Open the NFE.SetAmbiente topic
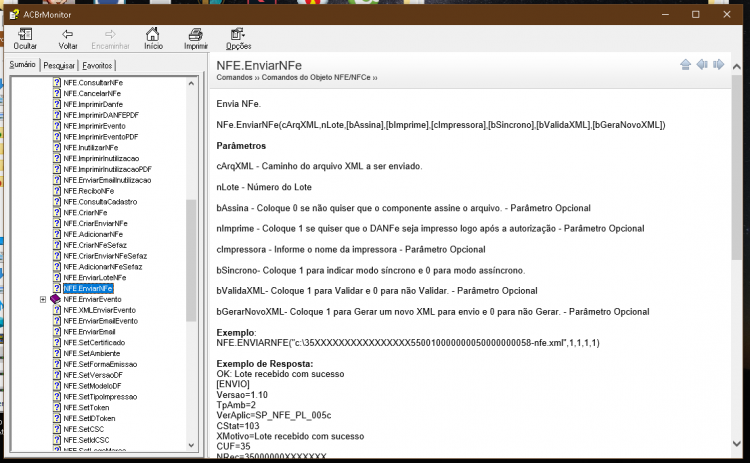 coord(91,353)
